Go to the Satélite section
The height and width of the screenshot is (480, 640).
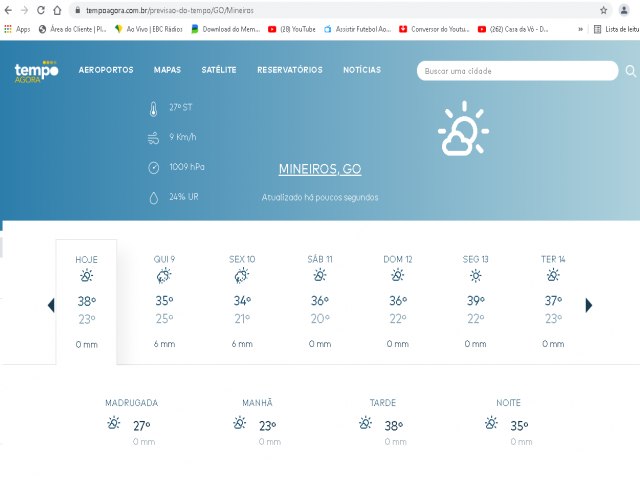219,70
